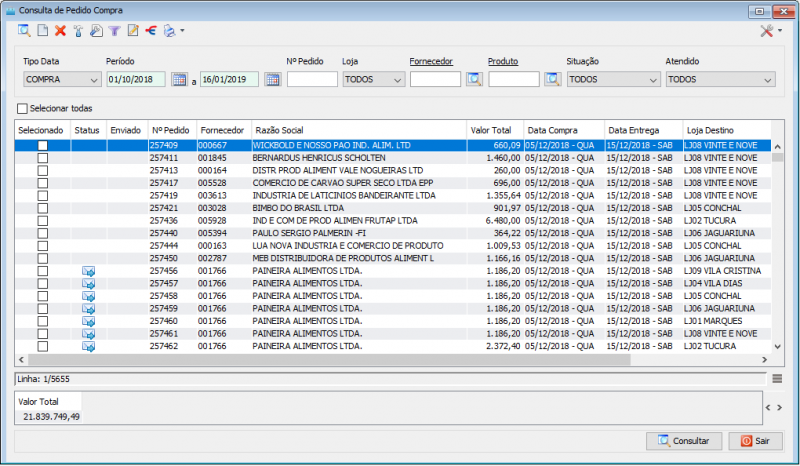
Task: Check the box for order 257440
Action: point(43,233)
